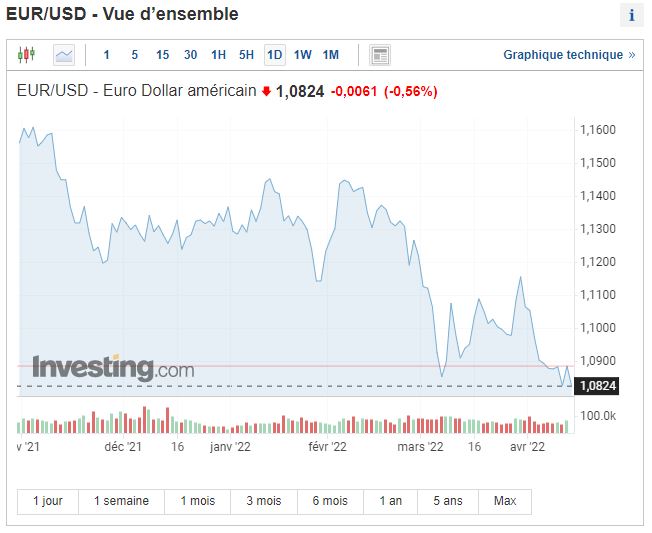The image size is (652, 533).
Task: Show the '1 jour' time range
Action: click(x=48, y=501)
